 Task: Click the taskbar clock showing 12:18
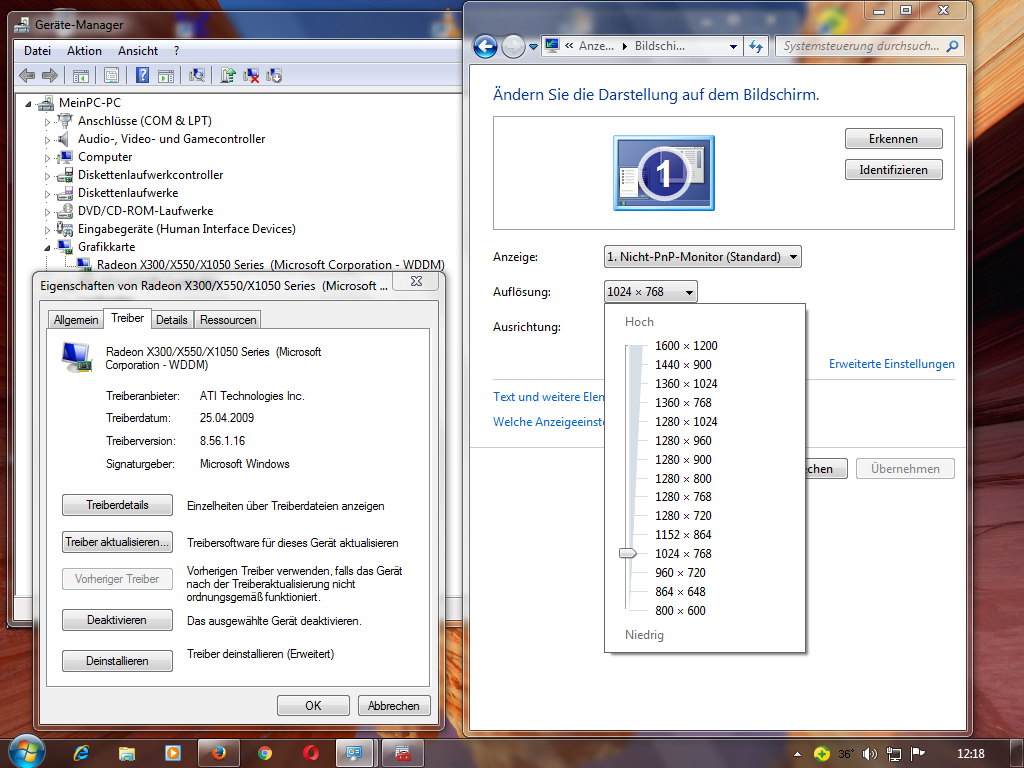pos(970,754)
